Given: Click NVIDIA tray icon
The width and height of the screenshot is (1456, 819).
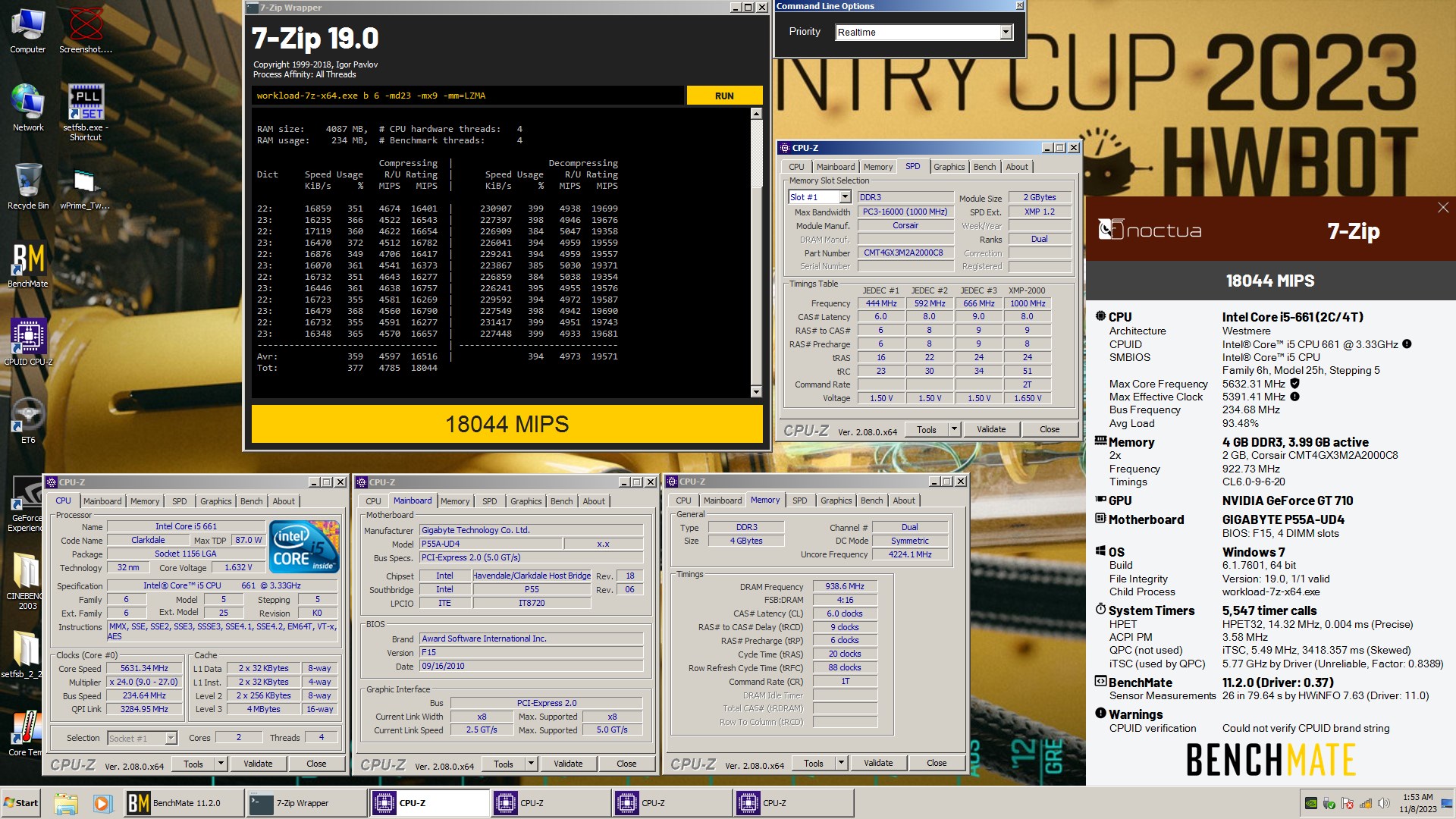Looking at the screenshot, I should pyautogui.click(x=1310, y=804).
